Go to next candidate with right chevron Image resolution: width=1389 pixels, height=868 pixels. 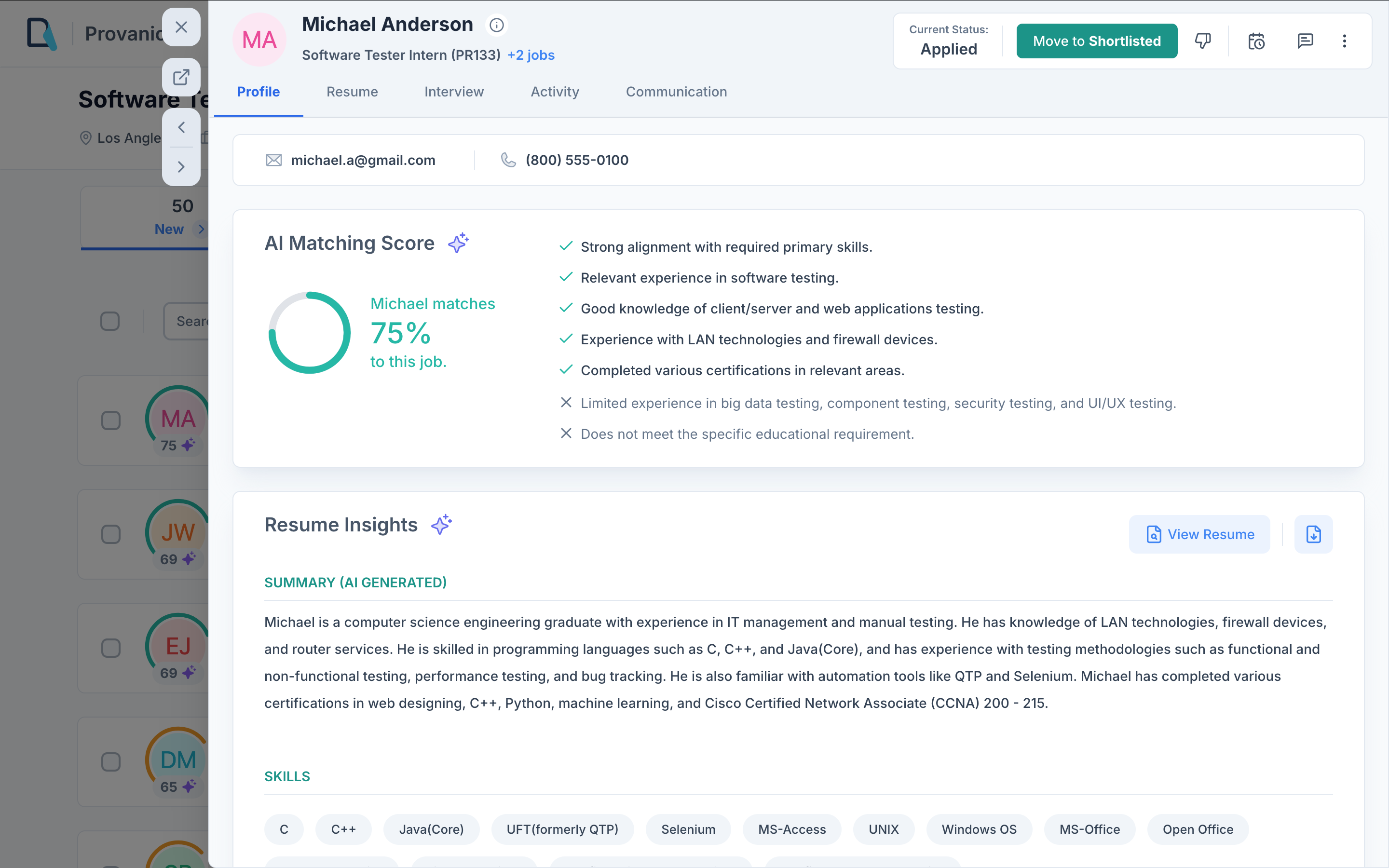click(x=181, y=167)
